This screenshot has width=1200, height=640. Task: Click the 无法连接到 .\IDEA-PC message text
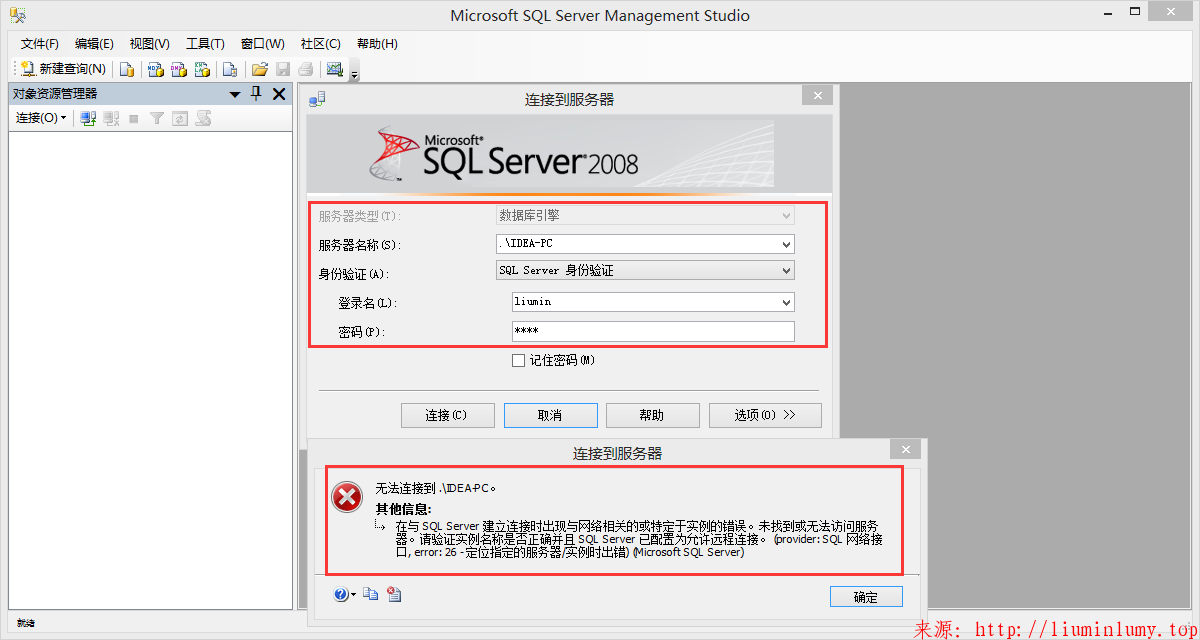[435, 489]
